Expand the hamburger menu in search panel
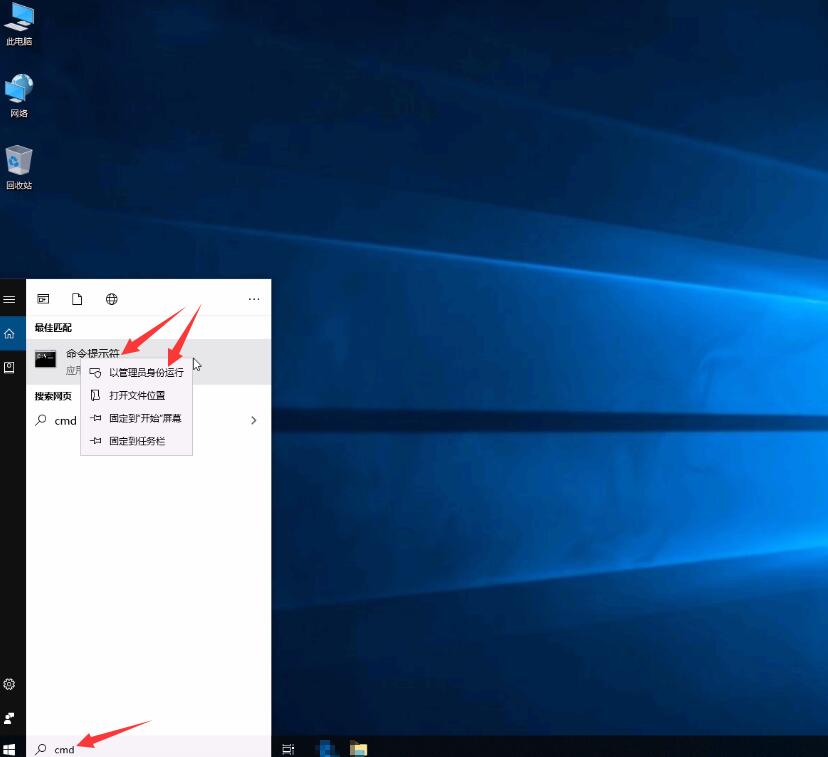 tap(9, 298)
